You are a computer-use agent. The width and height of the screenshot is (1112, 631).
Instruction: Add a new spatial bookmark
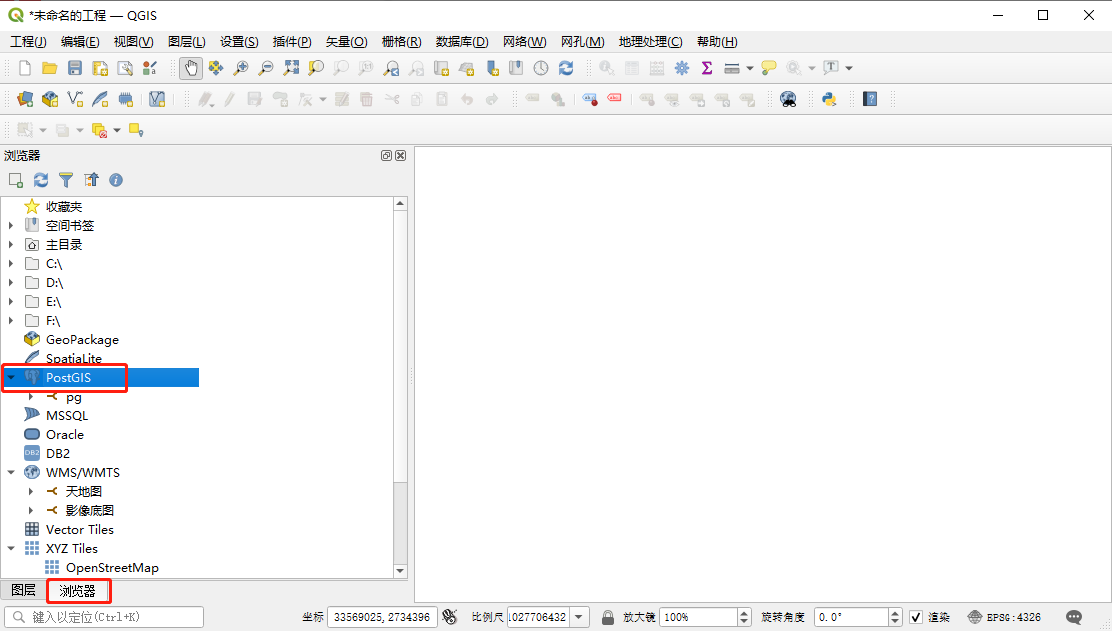click(x=491, y=68)
